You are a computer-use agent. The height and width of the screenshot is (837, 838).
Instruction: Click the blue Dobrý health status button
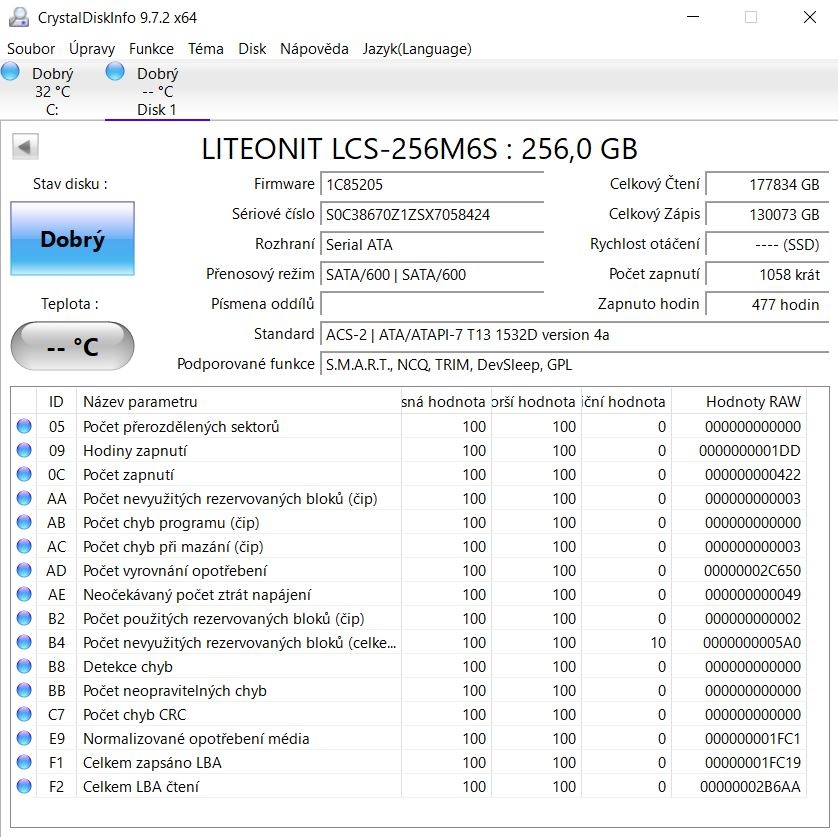pyautogui.click(x=72, y=238)
